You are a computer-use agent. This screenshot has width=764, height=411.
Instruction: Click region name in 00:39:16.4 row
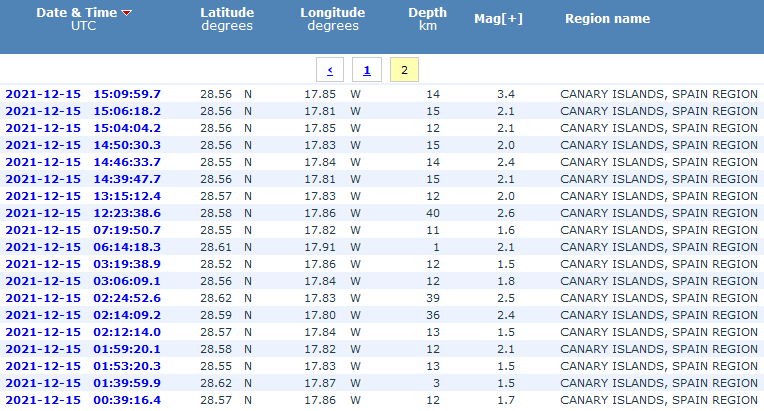[659, 400]
